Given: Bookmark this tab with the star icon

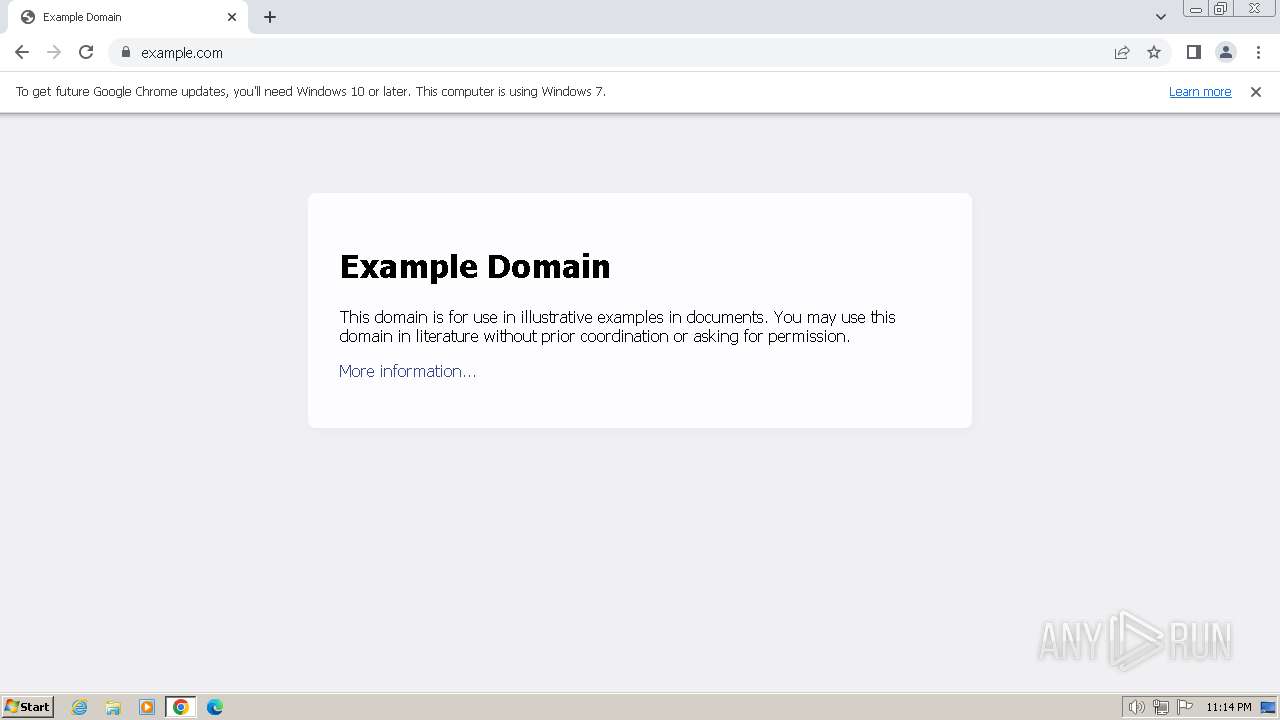Looking at the screenshot, I should point(1154,52).
